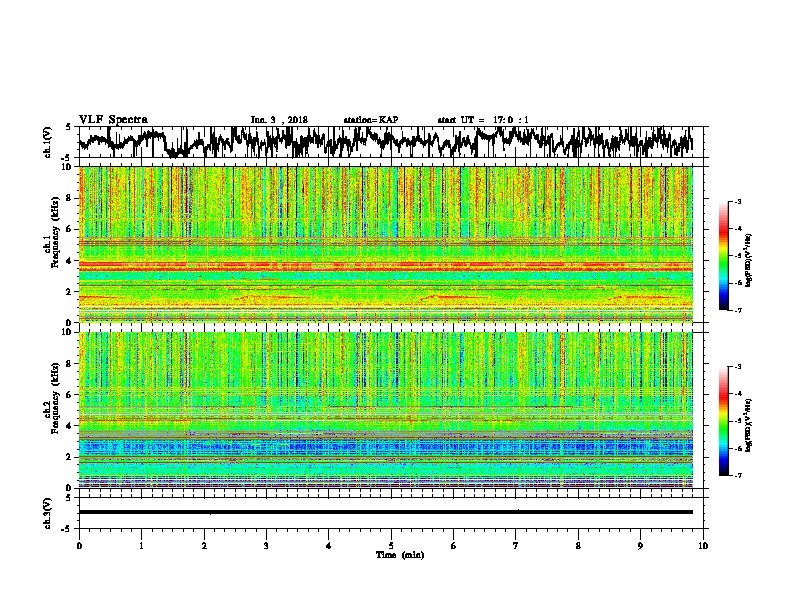Click the flat black ch.3 voltage trace
Image resolution: width=792 pixels, height=612 pixels.
tap(385, 512)
